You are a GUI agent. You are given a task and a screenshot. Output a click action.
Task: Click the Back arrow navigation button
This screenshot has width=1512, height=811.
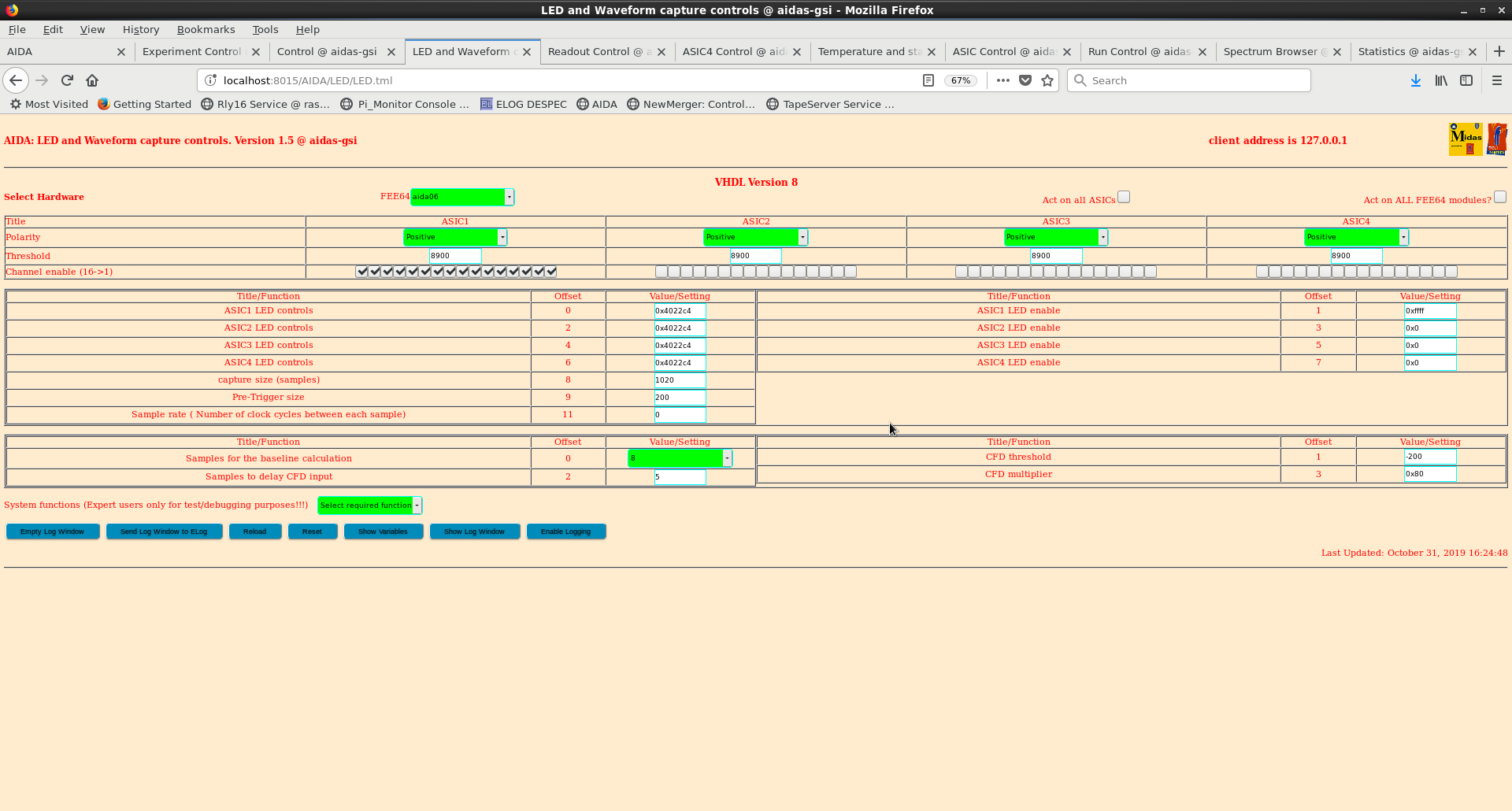pos(16,80)
